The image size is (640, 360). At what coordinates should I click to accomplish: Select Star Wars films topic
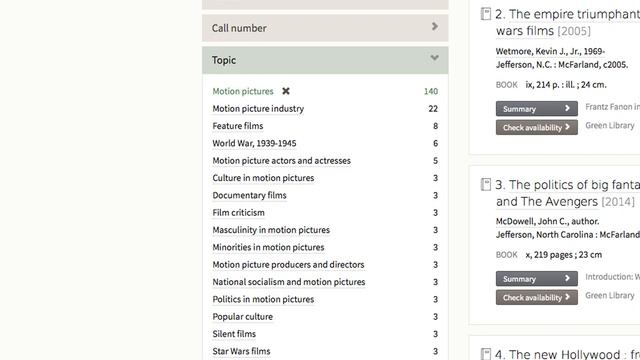pos(241,351)
